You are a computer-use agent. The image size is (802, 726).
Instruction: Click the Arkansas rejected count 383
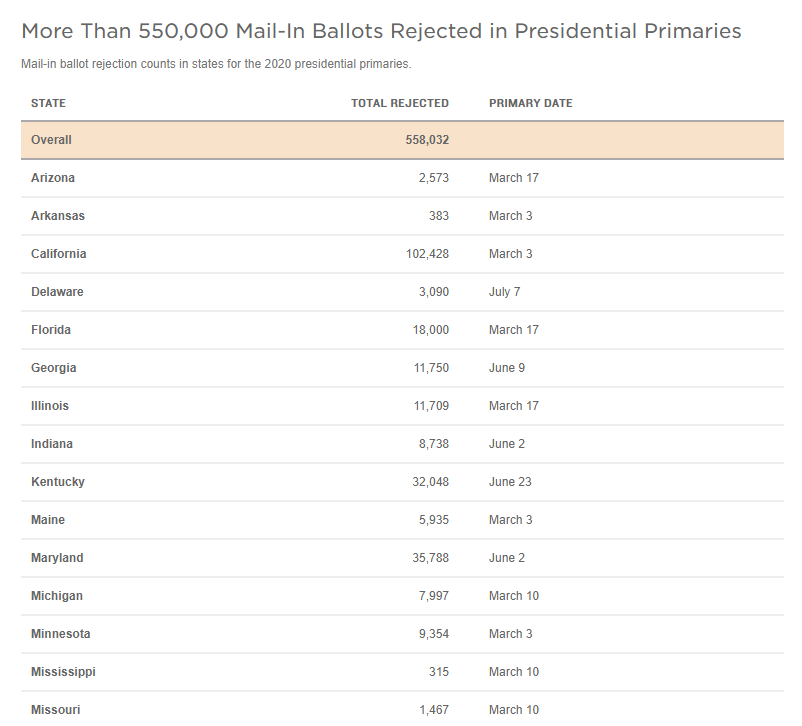click(x=438, y=216)
